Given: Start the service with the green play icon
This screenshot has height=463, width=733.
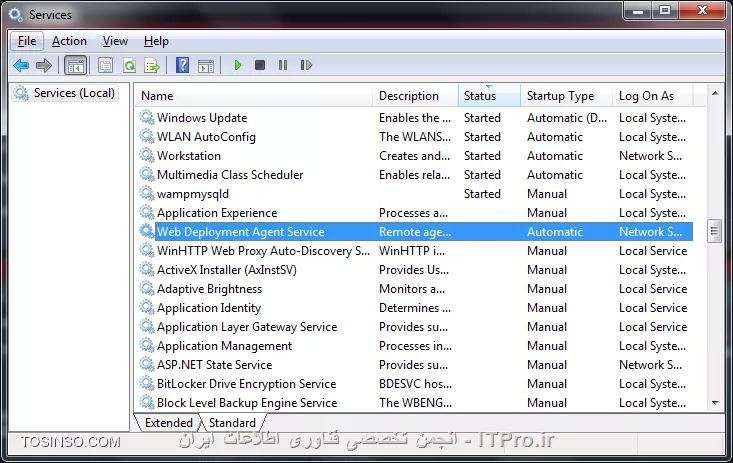Looking at the screenshot, I should [x=237, y=65].
